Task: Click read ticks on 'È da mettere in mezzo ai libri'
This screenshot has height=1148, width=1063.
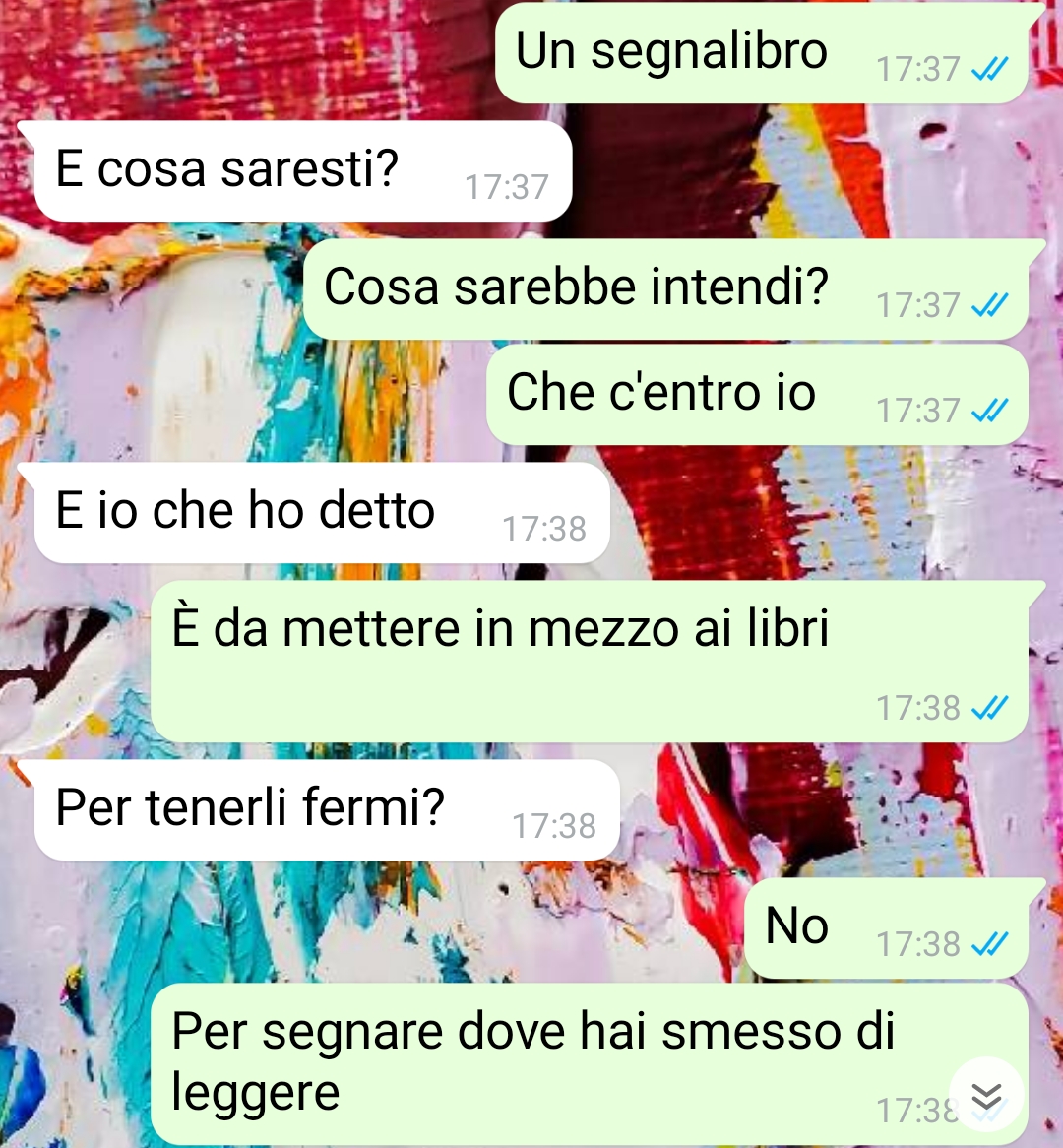Action: click(x=990, y=707)
